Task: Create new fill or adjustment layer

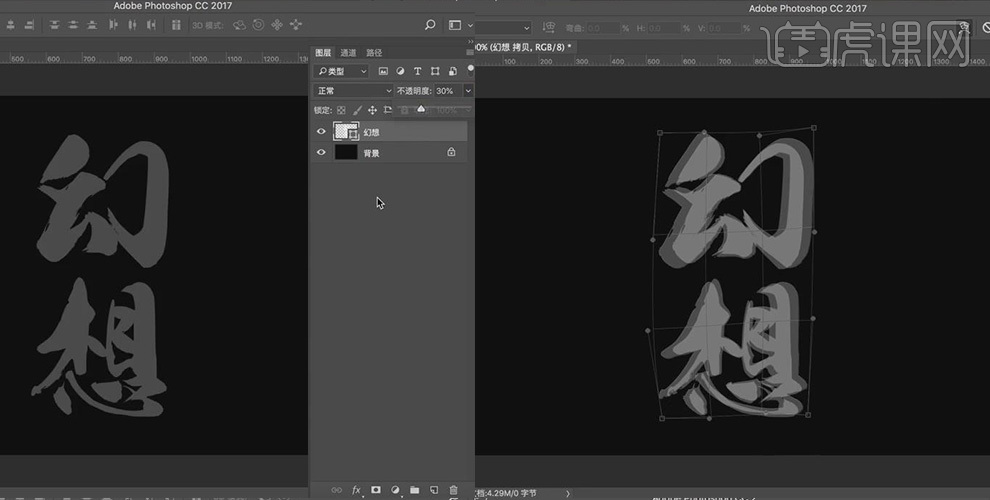Action: tap(395, 490)
